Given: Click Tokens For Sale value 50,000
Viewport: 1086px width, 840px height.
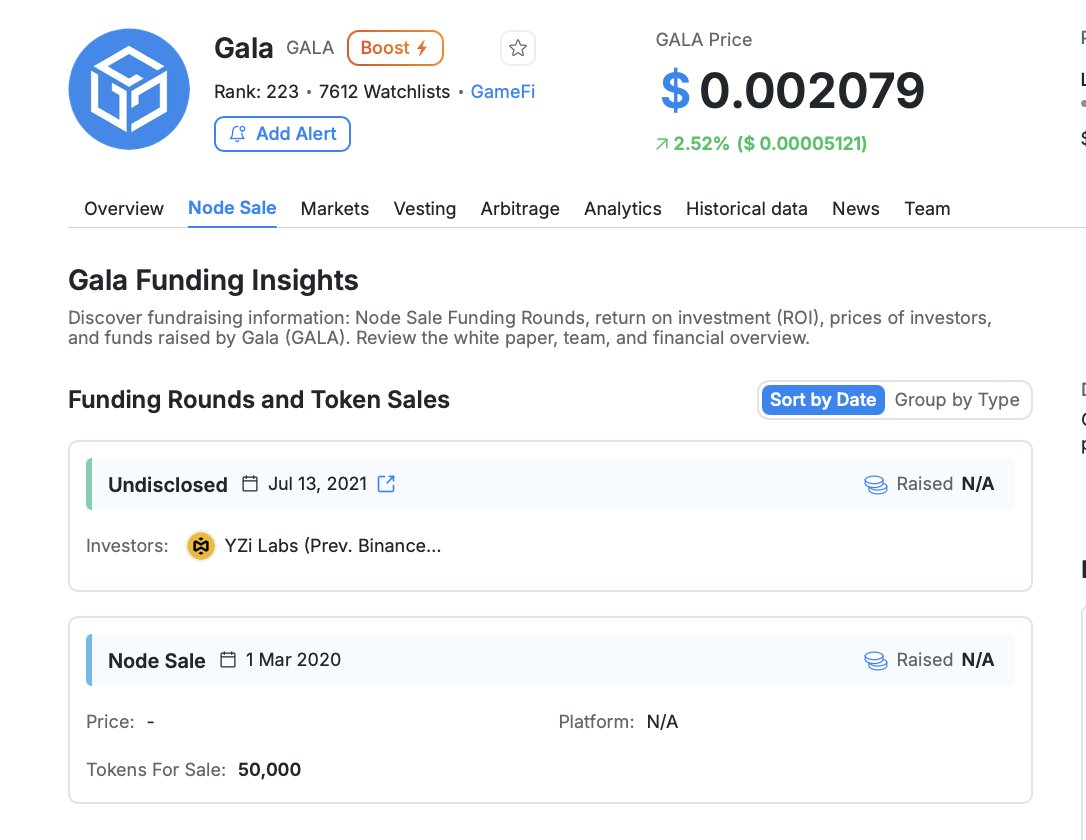Looking at the screenshot, I should point(269,769).
